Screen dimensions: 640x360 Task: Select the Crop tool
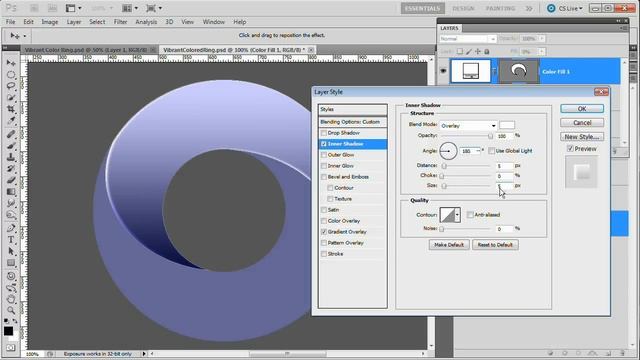pos(11,109)
